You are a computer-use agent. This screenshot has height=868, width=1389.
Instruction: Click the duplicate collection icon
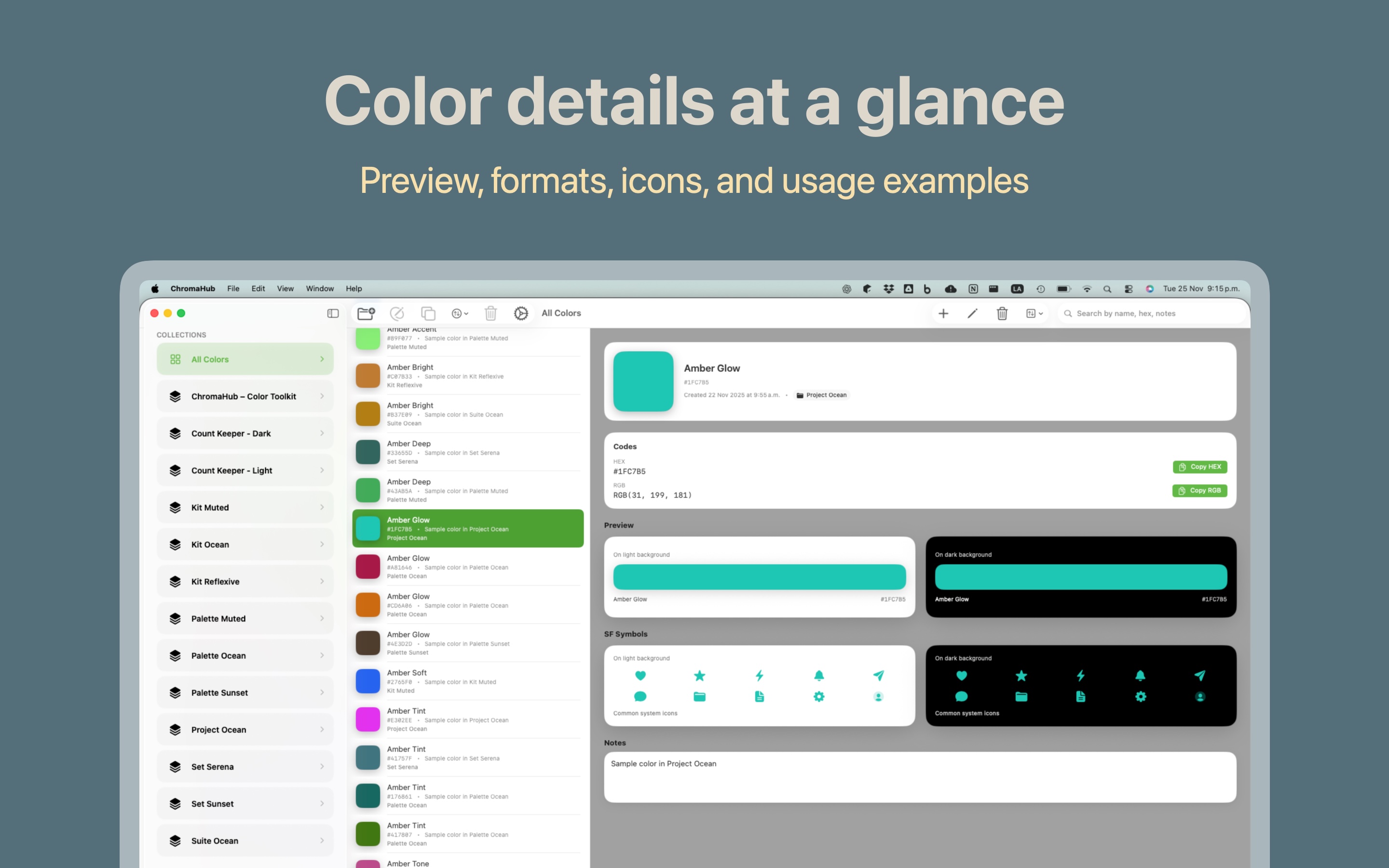click(x=428, y=313)
